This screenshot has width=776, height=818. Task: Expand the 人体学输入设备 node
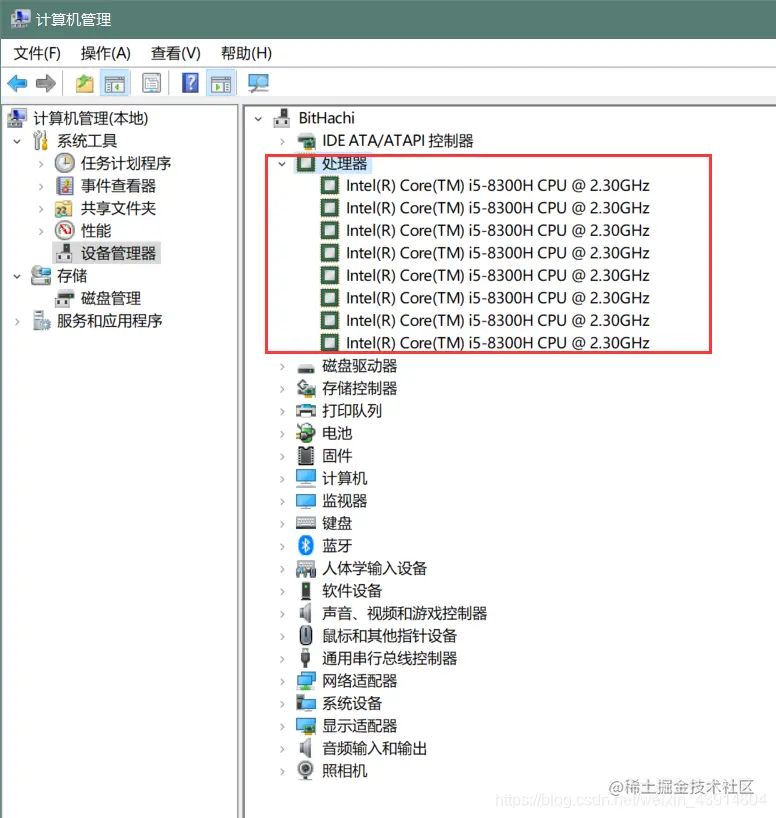(282, 569)
